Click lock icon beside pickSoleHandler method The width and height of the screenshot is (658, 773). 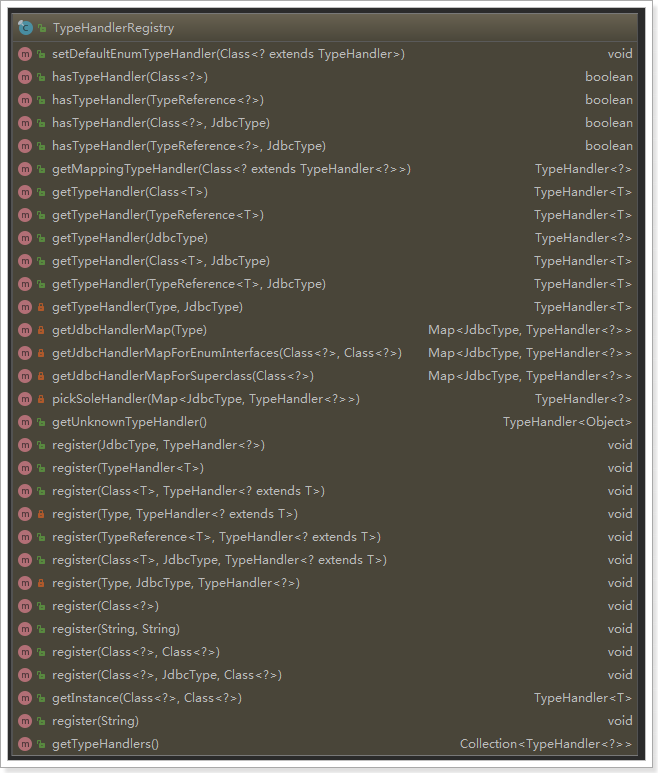click(41, 399)
